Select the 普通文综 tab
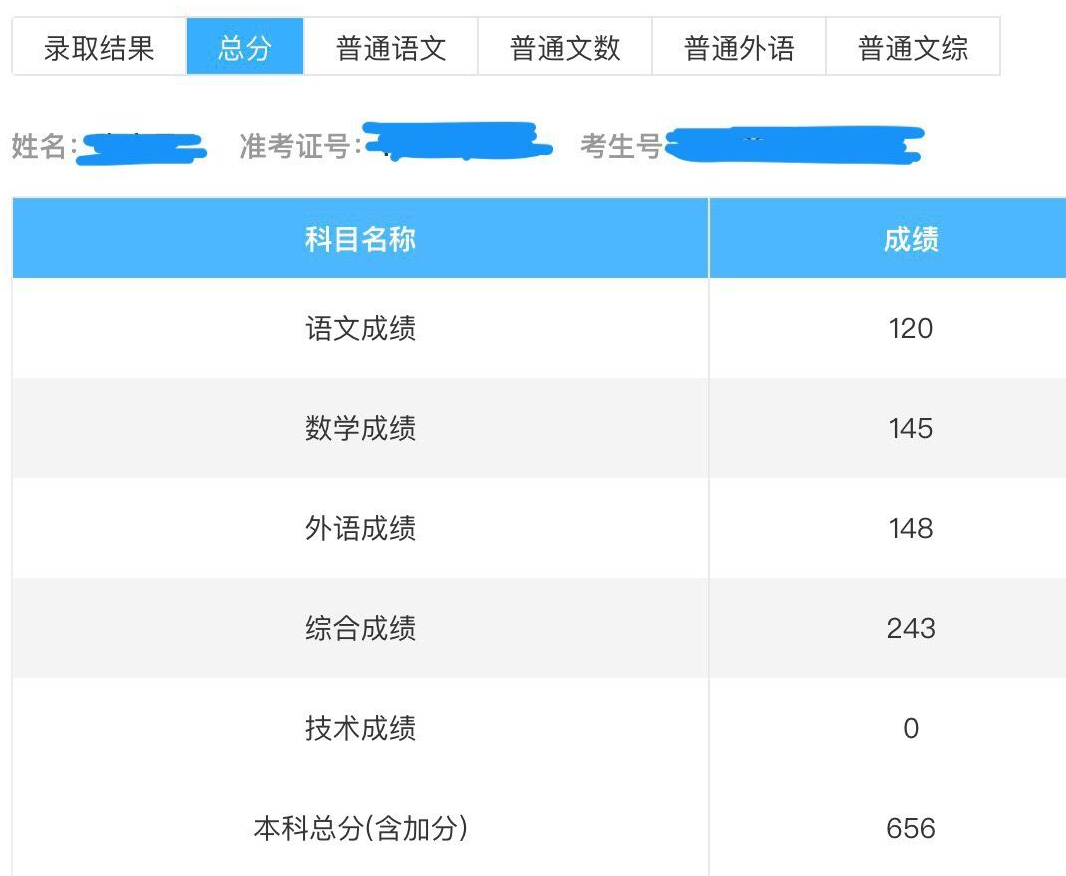 coord(912,47)
